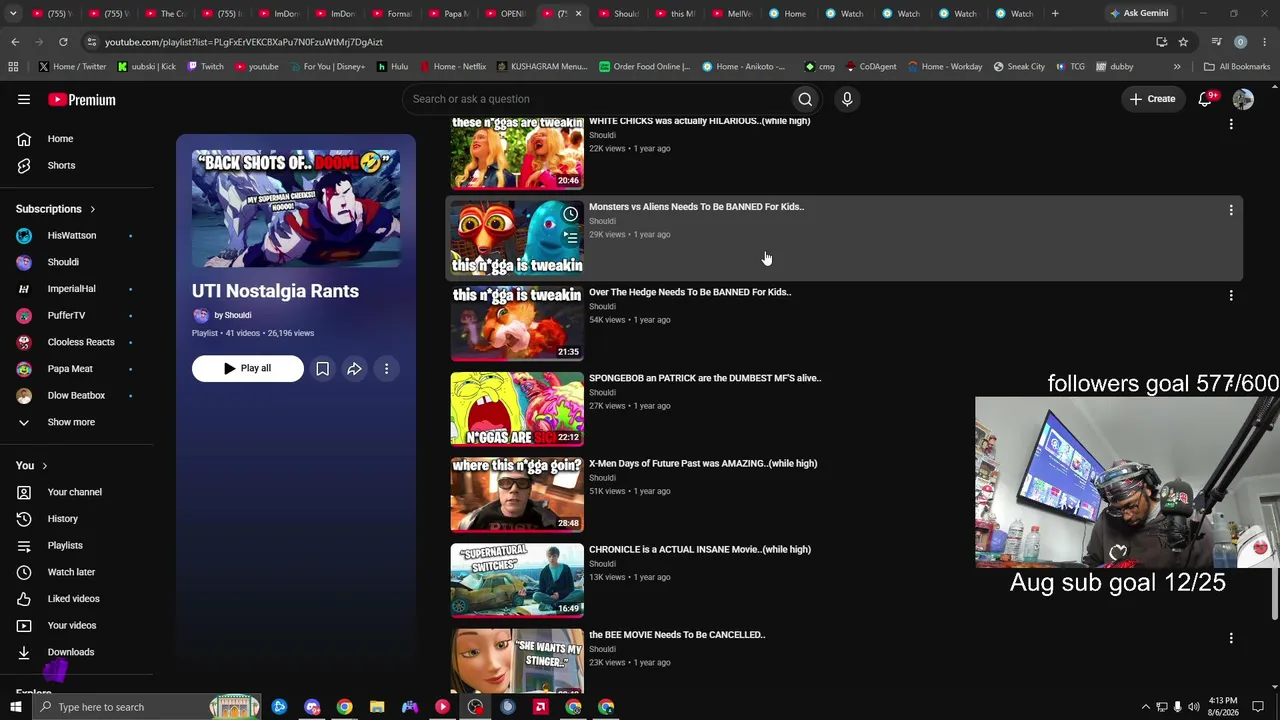The image size is (1280, 720).
Task: Switch to the MelVe browser tab
Action: [x=730, y=14]
